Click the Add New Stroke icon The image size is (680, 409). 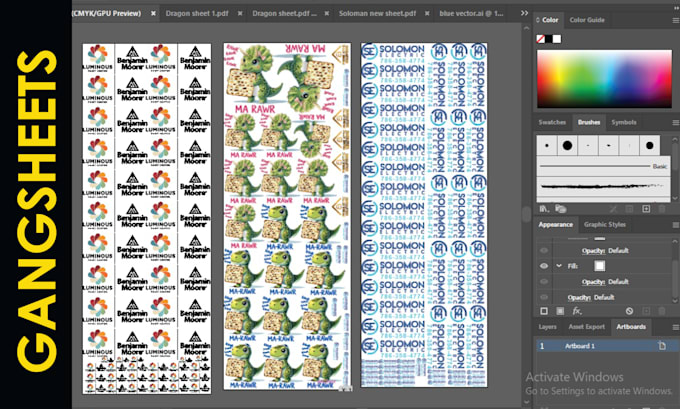pos(544,311)
